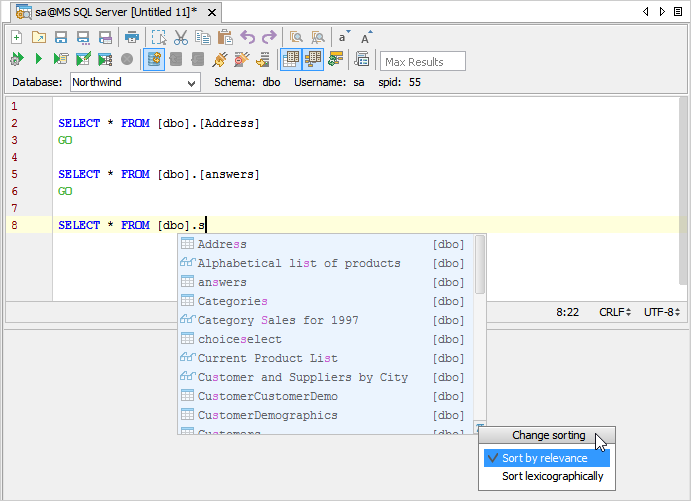Image resolution: width=691 pixels, height=501 pixels.
Task: Click the reconnect arrow server icon
Action: 264,59
